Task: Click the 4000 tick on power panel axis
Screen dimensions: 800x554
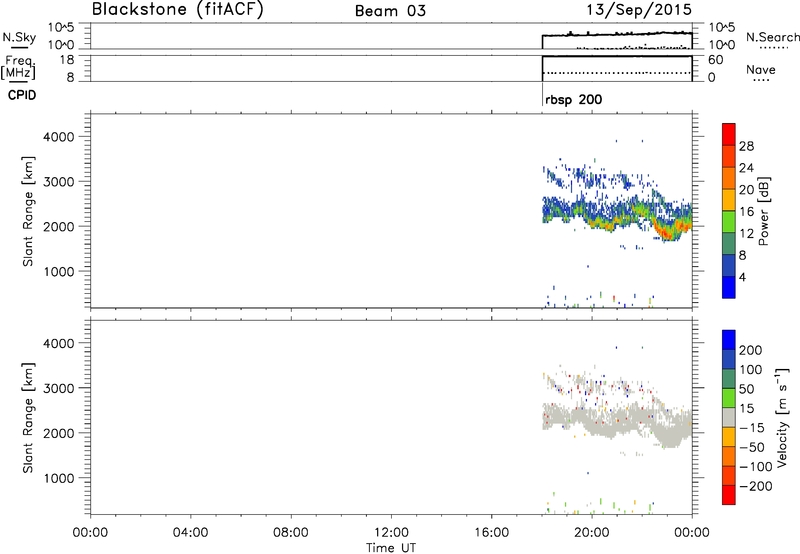Action: 59,137
